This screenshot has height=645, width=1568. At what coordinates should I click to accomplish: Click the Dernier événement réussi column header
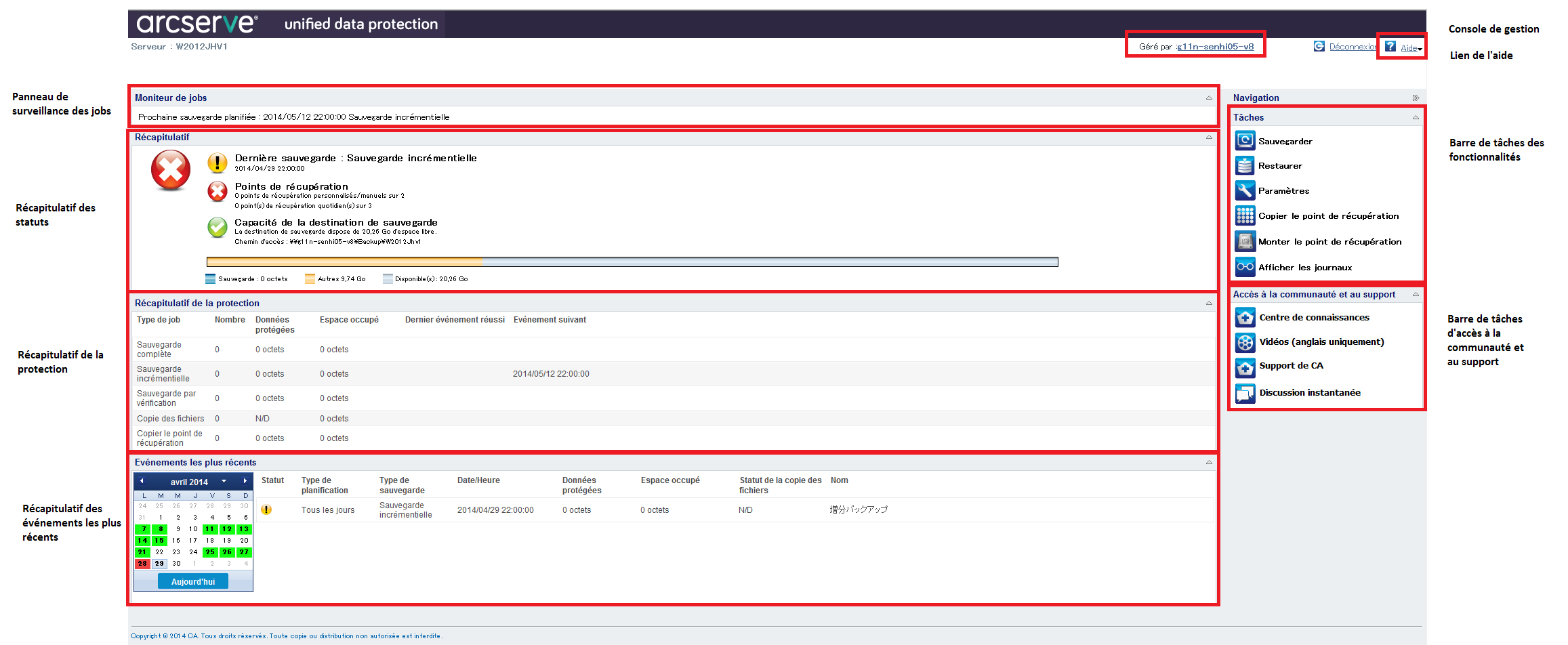pyautogui.click(x=455, y=320)
